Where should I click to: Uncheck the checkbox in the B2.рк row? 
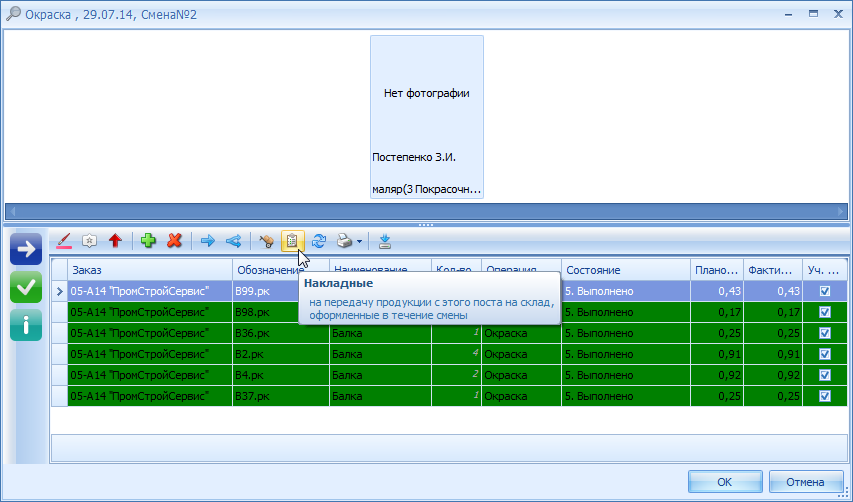pos(825,354)
